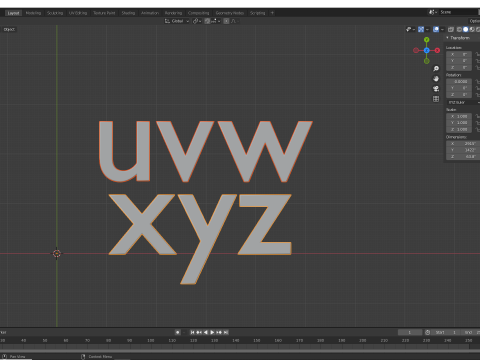Screen dimensions: 480x360
Task: Toggle X-ray view button
Action: [x=451, y=30]
